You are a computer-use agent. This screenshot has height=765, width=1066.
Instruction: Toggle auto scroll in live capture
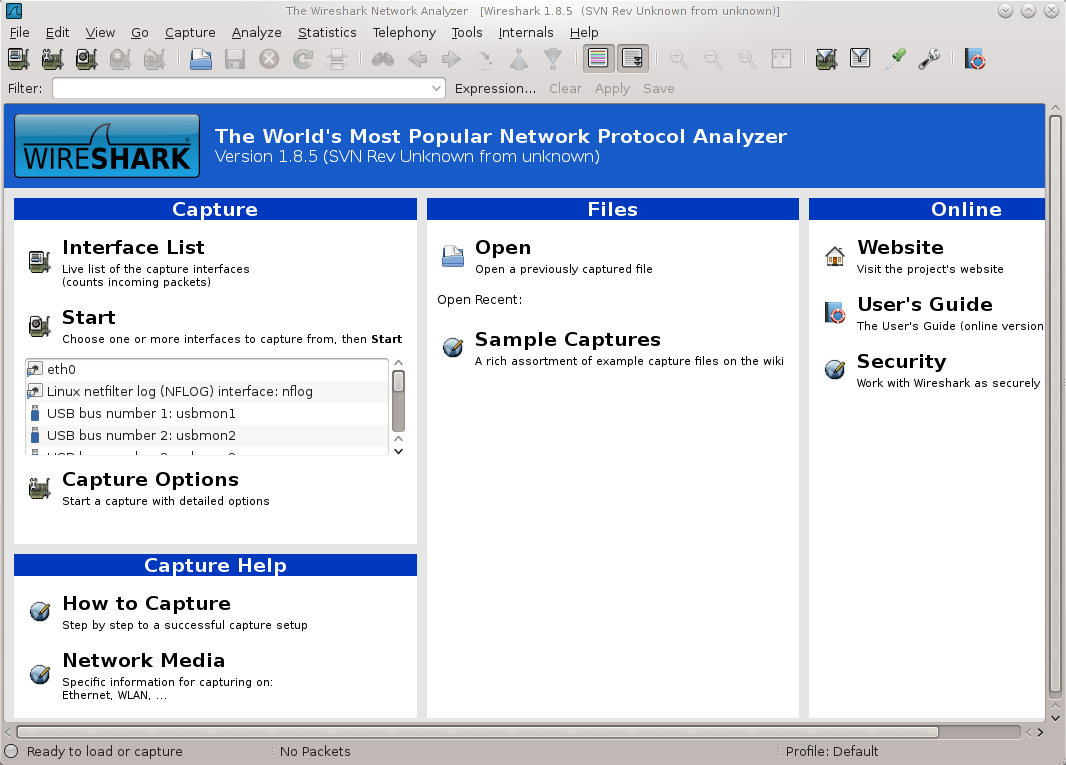click(x=632, y=59)
